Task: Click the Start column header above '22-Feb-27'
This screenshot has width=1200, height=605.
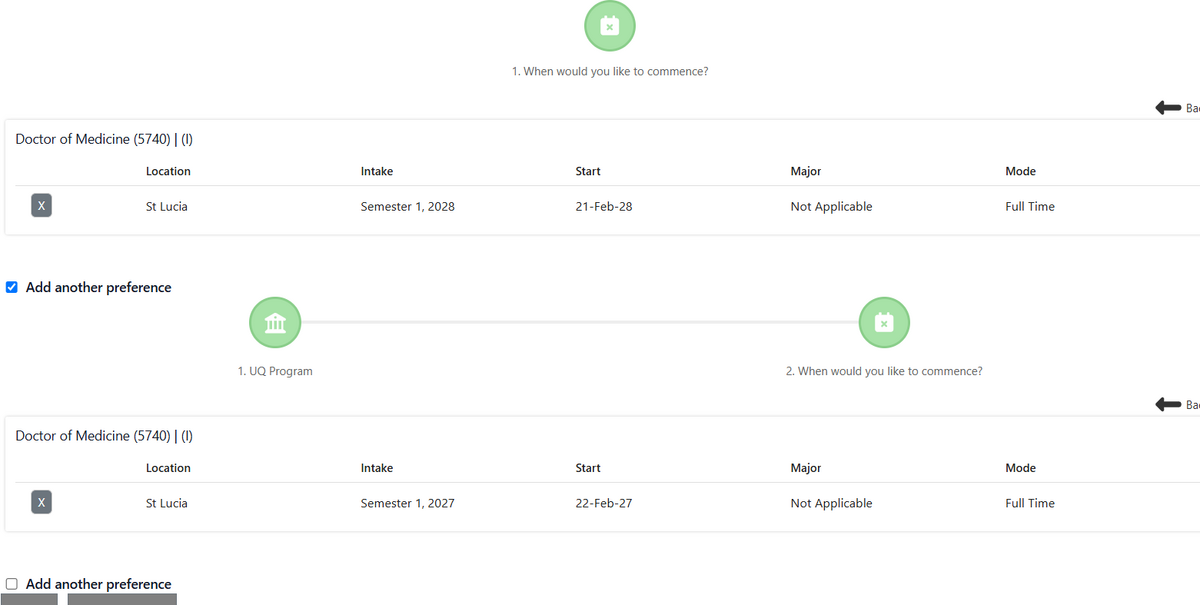Action: pyautogui.click(x=588, y=468)
